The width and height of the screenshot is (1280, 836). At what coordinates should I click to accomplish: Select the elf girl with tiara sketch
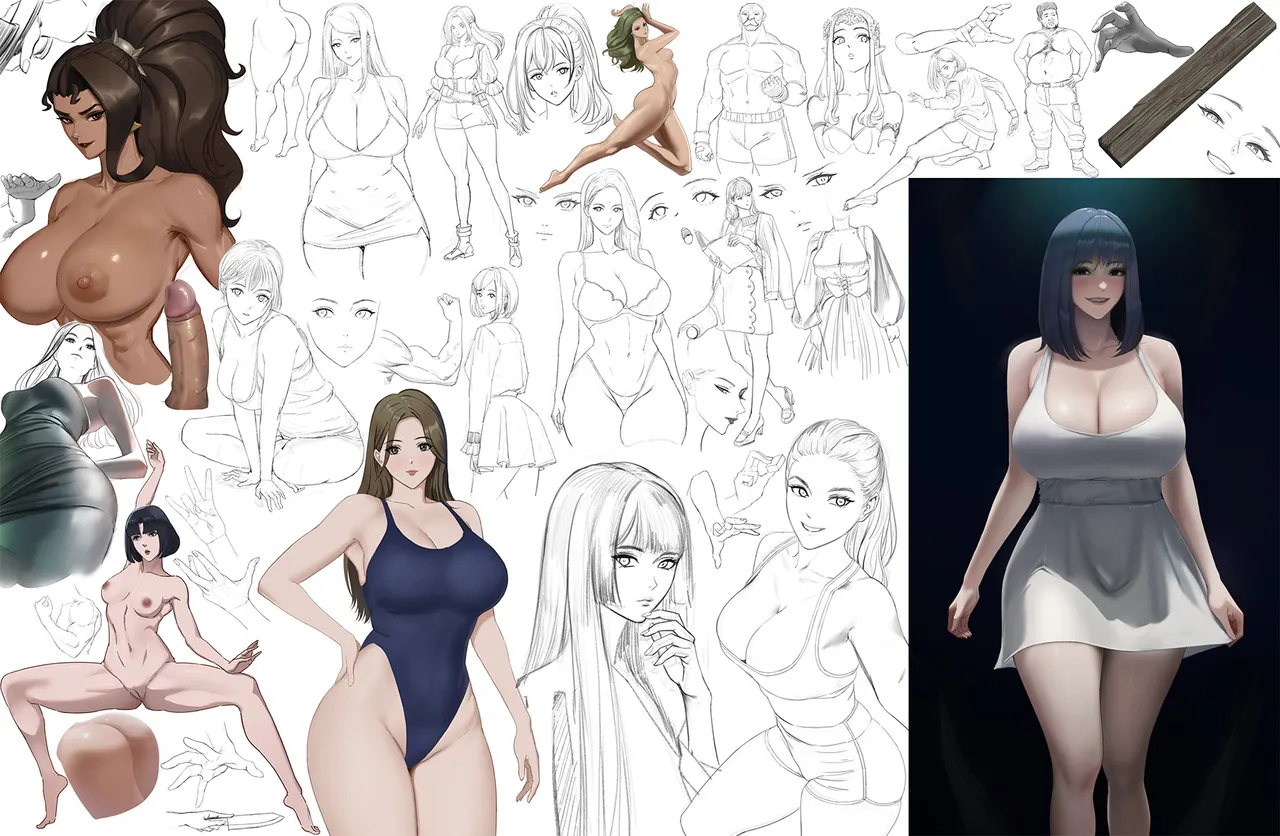(856, 82)
